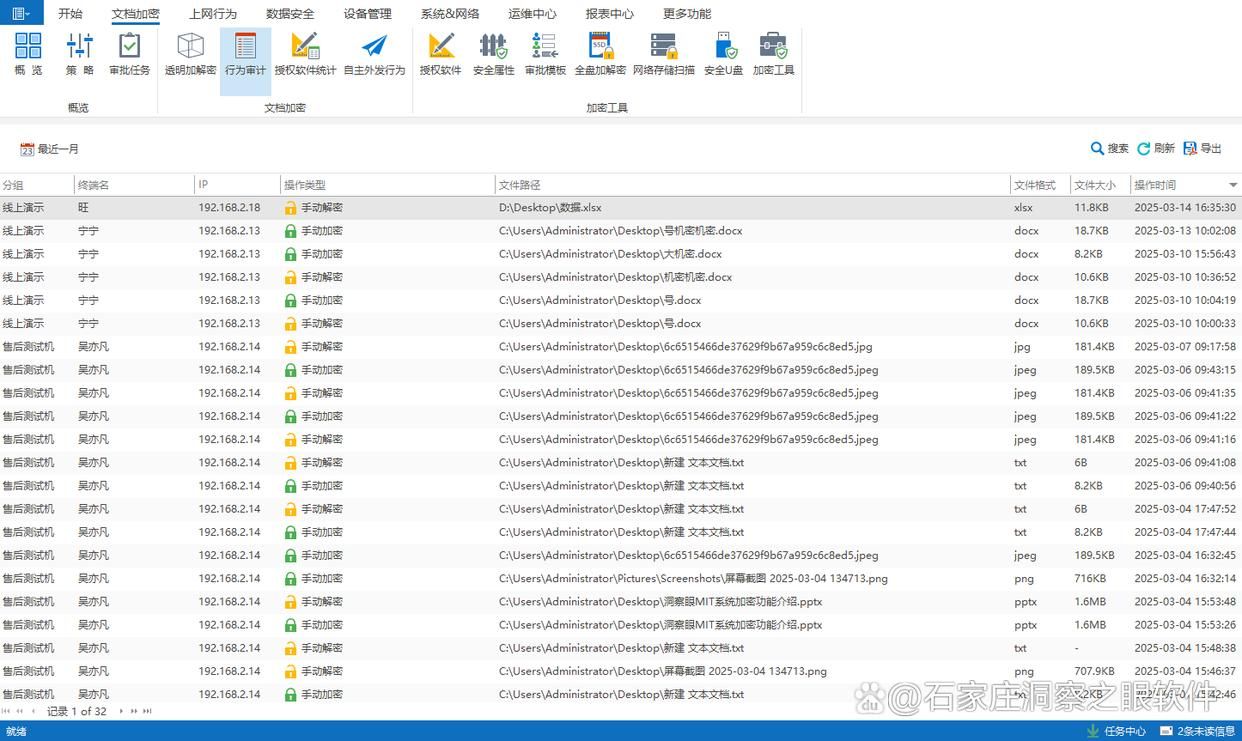
Task: Switch to the 数据安全 tab
Action: [290, 14]
